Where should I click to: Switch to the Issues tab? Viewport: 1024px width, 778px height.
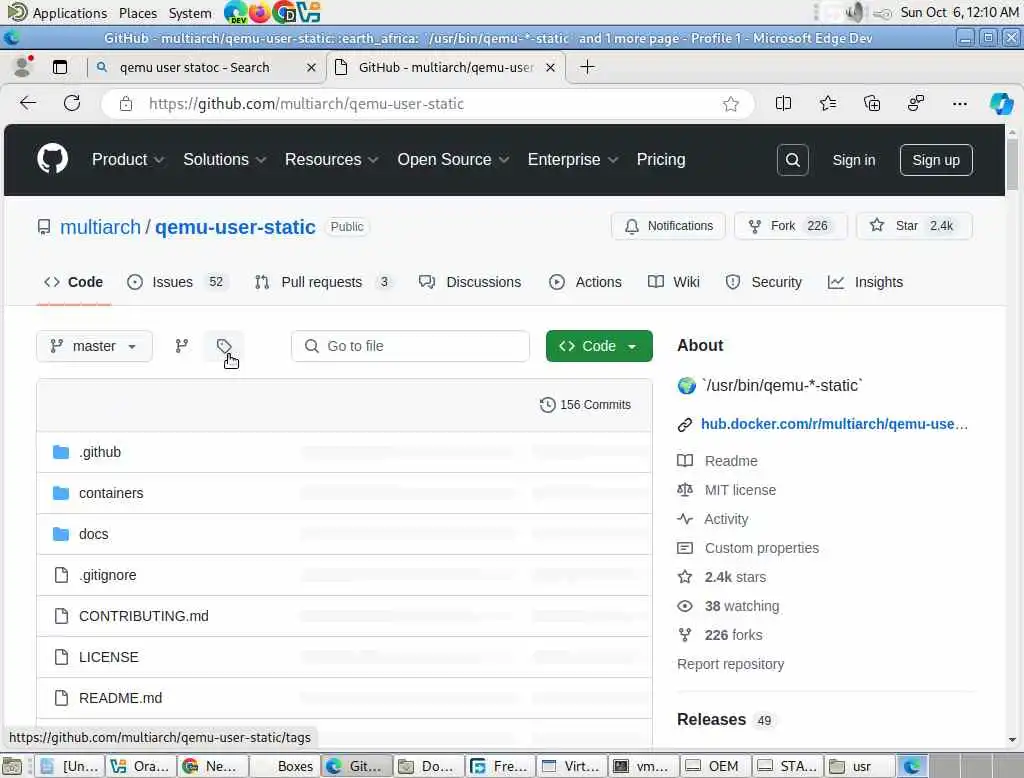176,282
